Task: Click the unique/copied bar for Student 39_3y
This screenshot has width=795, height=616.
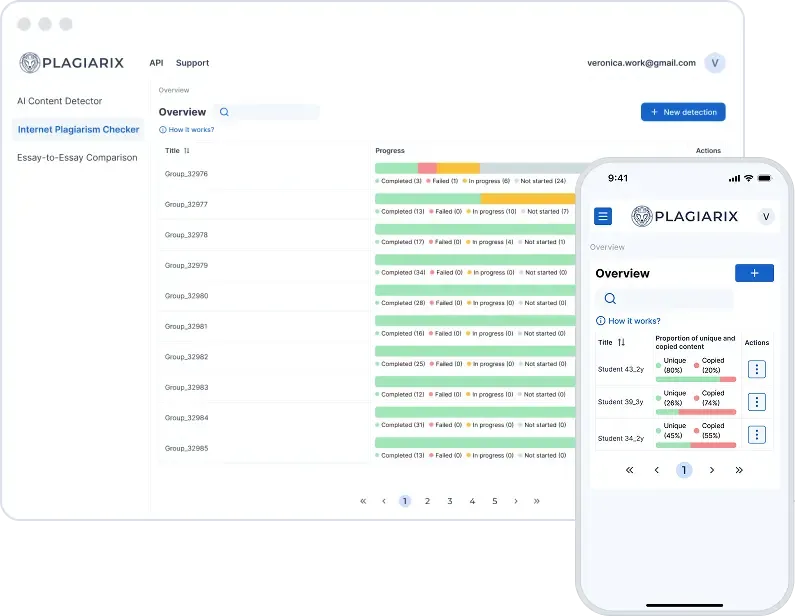Action: point(696,412)
